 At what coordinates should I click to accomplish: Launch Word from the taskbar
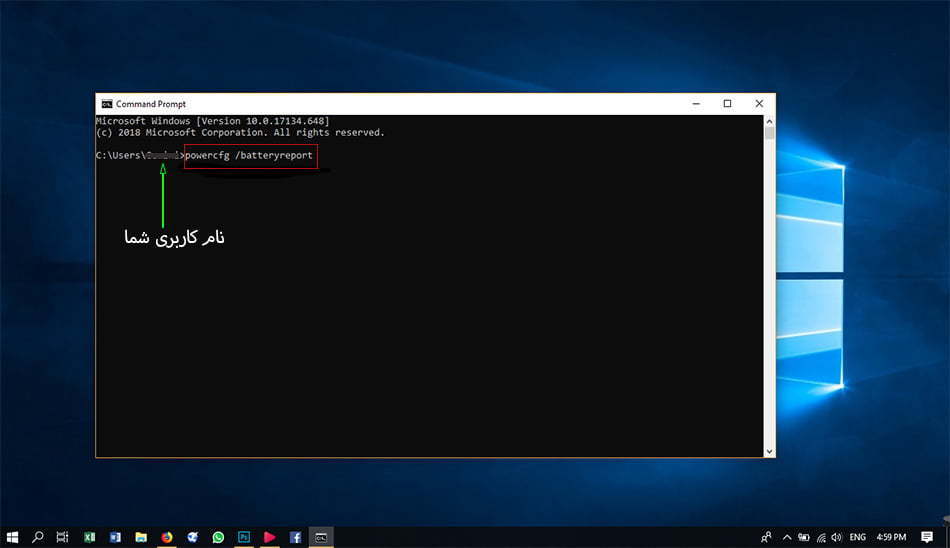(x=115, y=537)
